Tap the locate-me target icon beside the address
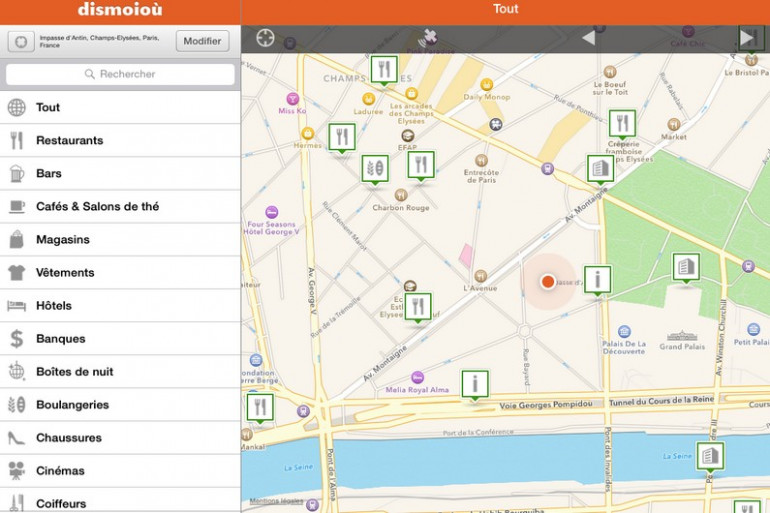This screenshot has width=770, height=513. coord(21,42)
